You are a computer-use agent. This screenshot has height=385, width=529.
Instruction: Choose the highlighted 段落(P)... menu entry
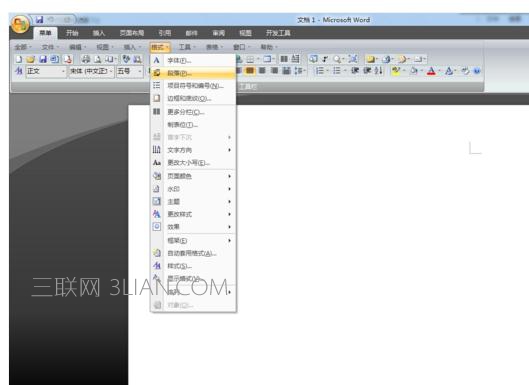click(193, 73)
